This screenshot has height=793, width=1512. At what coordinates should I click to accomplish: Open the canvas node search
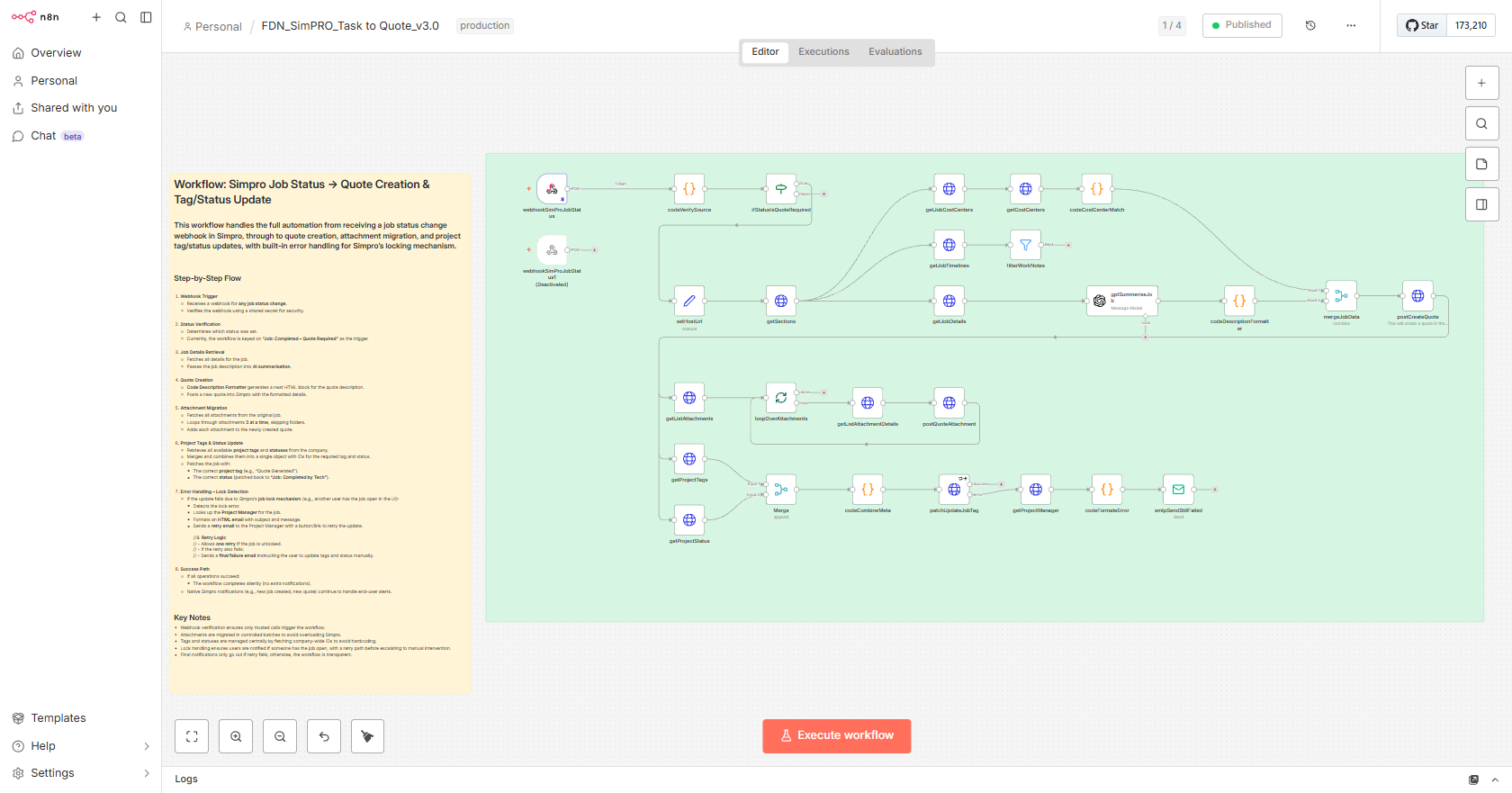click(1481, 123)
